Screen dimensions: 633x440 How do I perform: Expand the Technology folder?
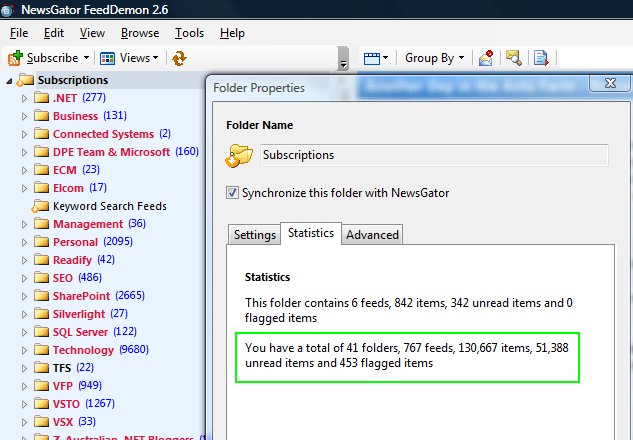tap(25, 350)
